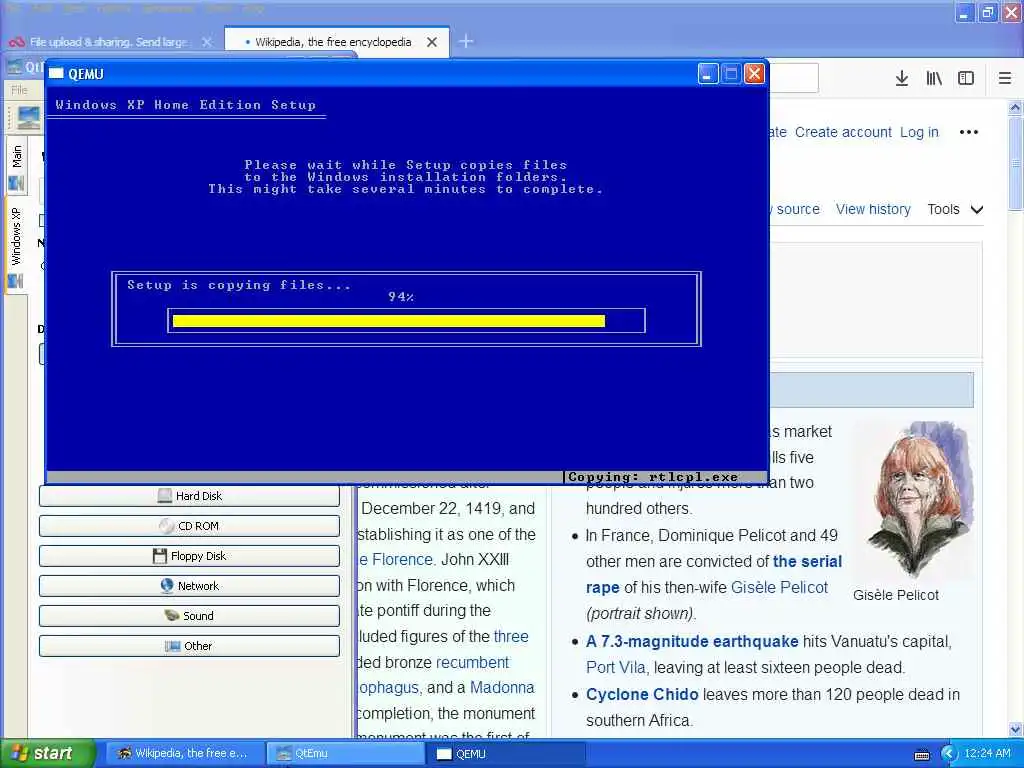Close the Wikipedia browser tab
The height and width of the screenshot is (768, 1024).
point(432,42)
